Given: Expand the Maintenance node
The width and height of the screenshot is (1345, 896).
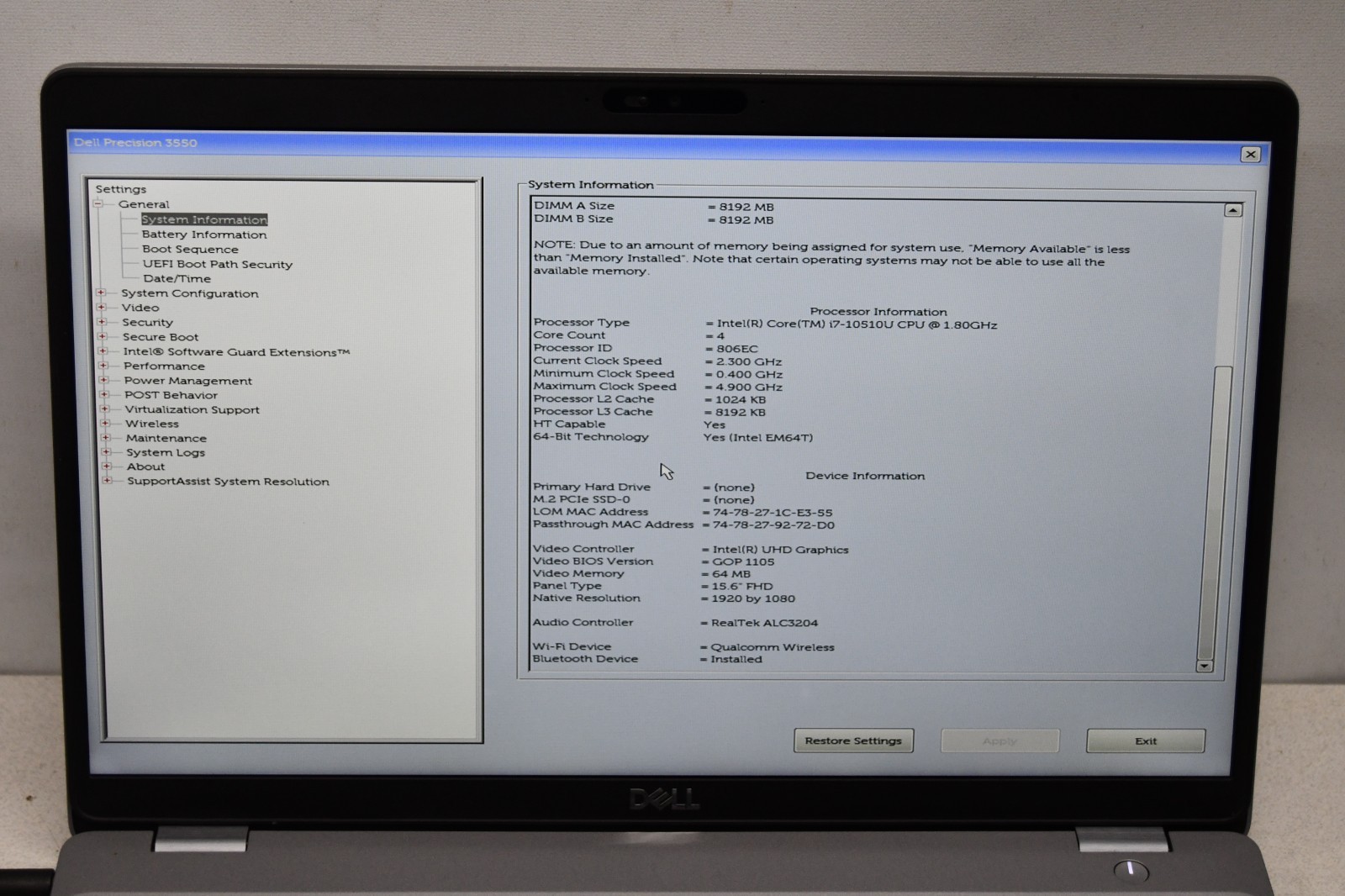Looking at the screenshot, I should pyautogui.click(x=106, y=438).
